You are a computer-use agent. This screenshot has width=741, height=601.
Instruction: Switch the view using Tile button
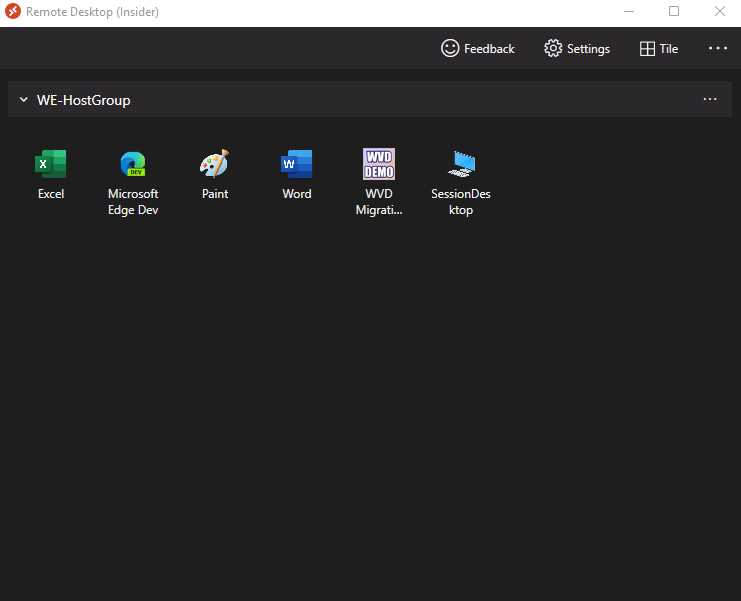(659, 49)
